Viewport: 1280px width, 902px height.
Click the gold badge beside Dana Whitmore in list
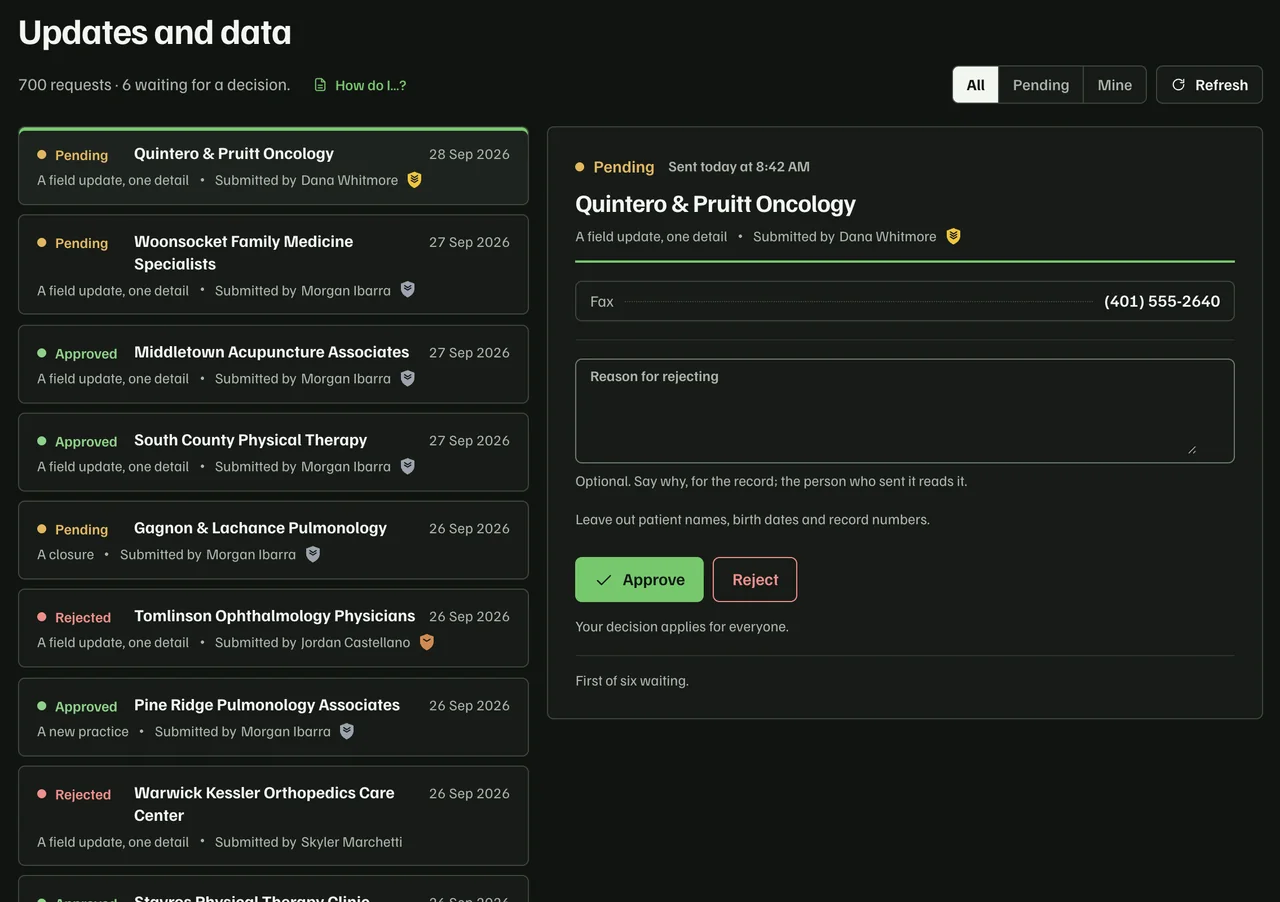click(x=414, y=180)
